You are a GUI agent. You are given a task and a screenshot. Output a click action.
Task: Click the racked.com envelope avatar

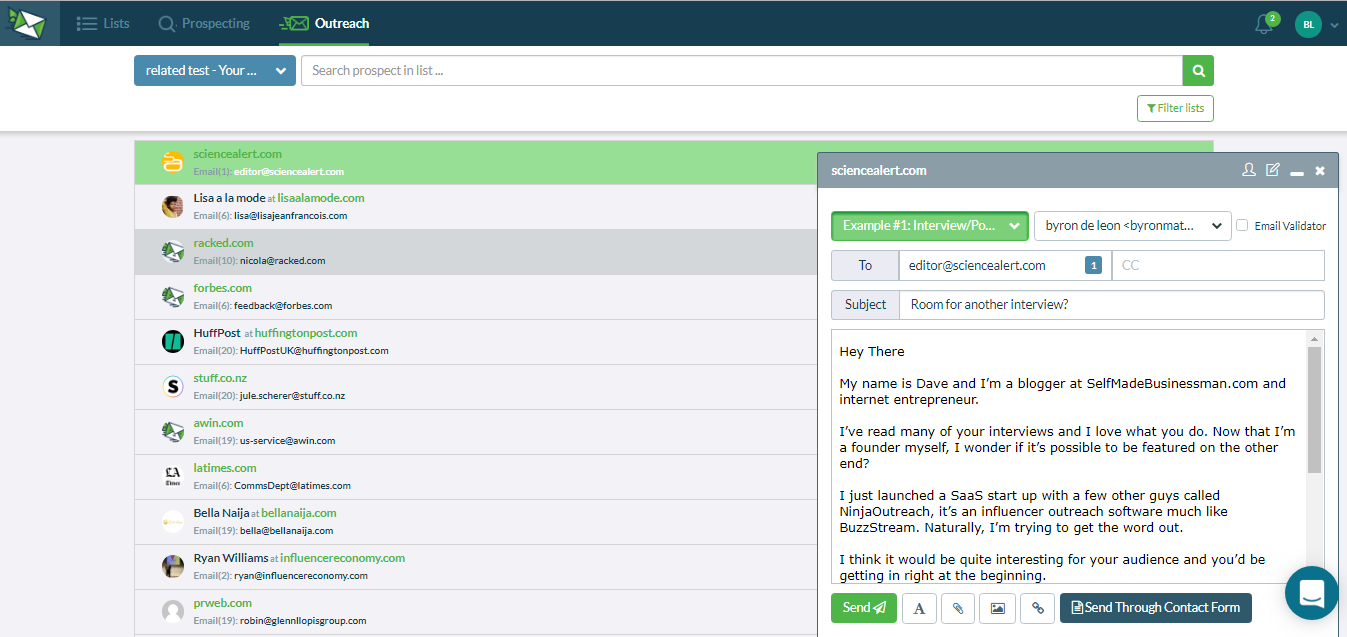173,252
